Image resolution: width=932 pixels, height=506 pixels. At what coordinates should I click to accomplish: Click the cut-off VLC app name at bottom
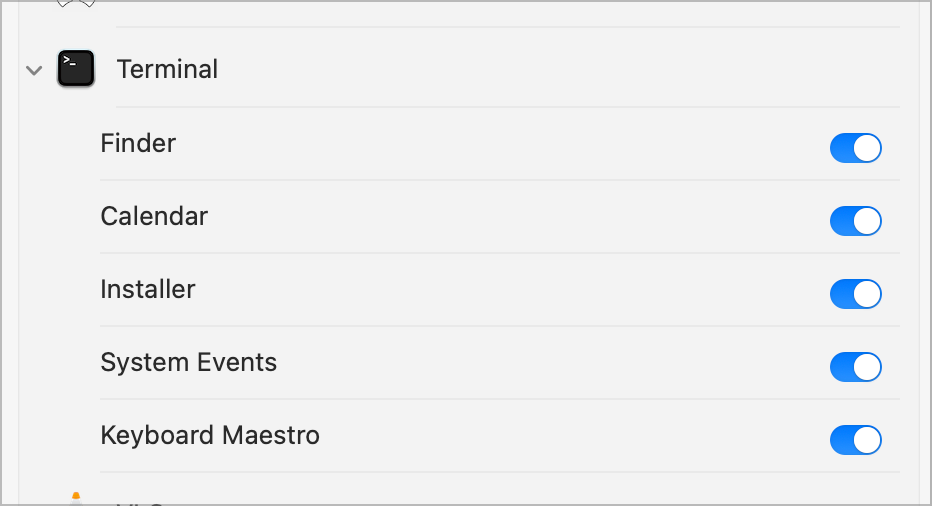tap(140, 502)
